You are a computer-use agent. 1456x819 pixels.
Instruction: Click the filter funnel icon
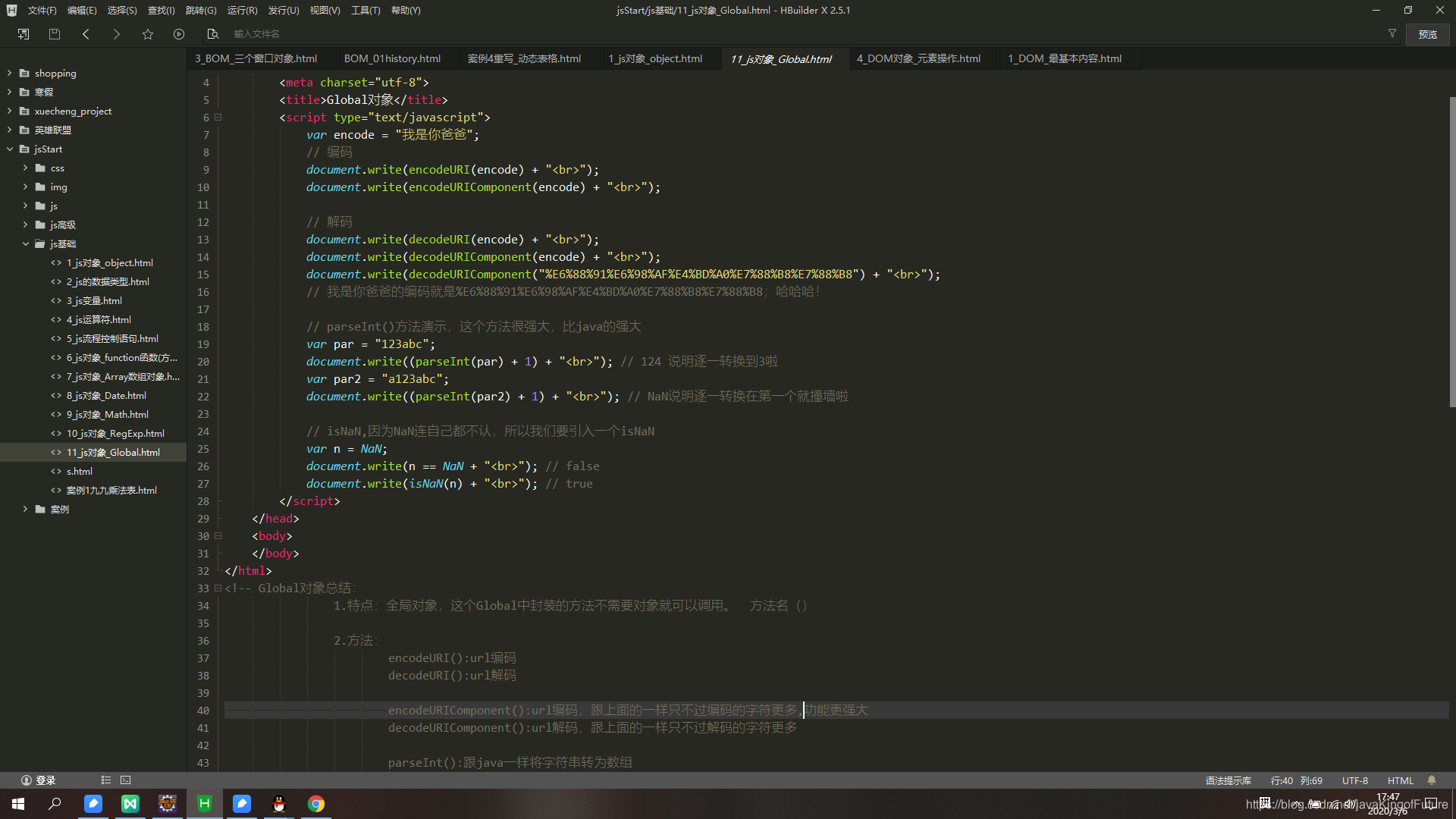pyautogui.click(x=1392, y=33)
